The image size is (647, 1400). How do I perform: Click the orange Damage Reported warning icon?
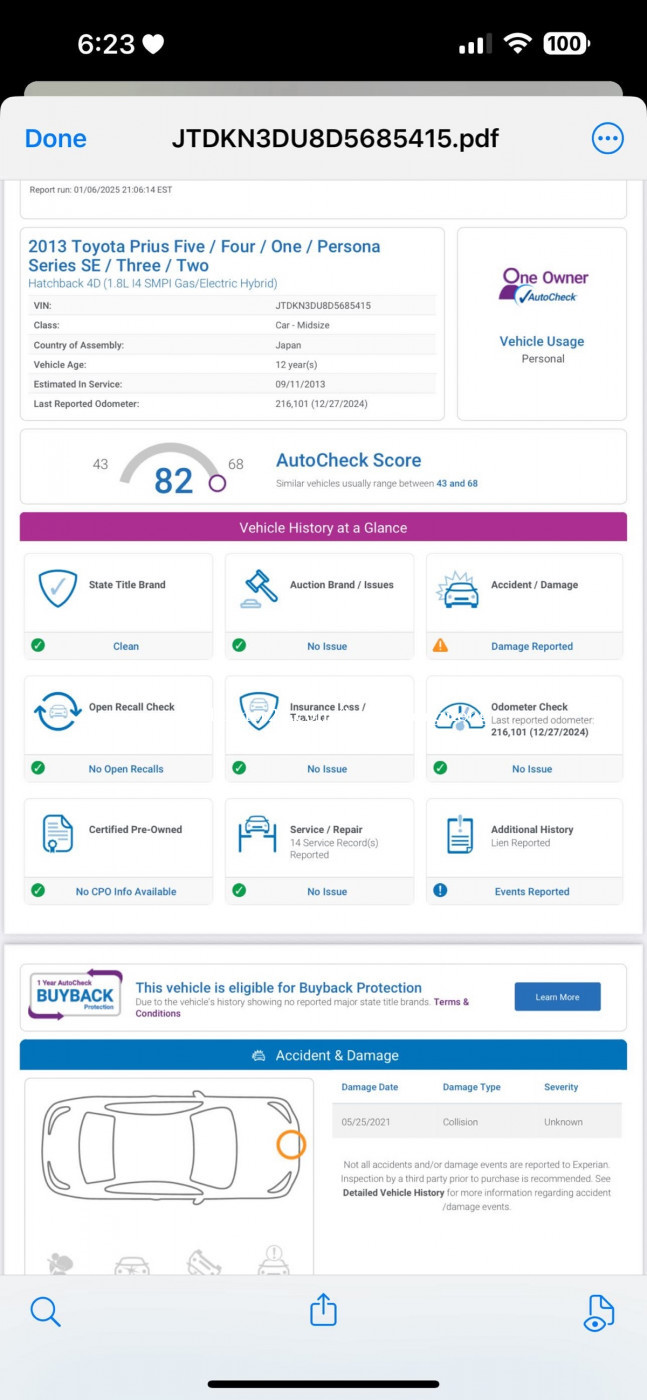pos(440,645)
